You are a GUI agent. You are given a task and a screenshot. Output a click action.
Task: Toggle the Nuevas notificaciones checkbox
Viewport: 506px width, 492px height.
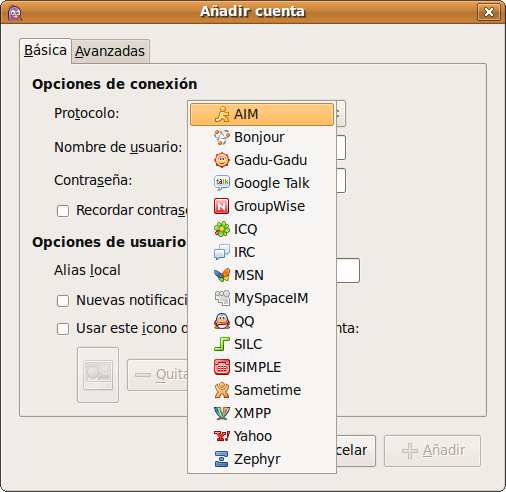pyautogui.click(x=63, y=301)
